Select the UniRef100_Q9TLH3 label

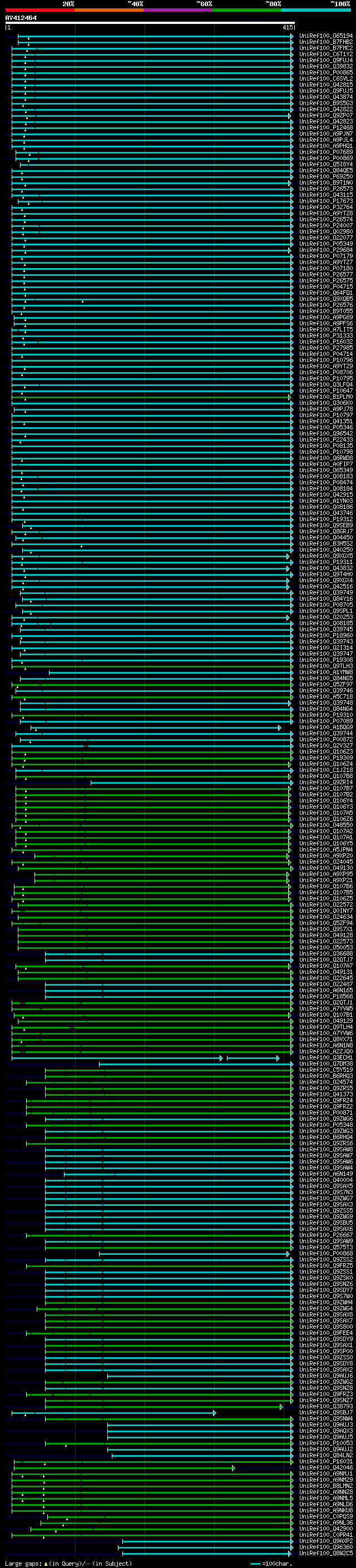coord(325,666)
